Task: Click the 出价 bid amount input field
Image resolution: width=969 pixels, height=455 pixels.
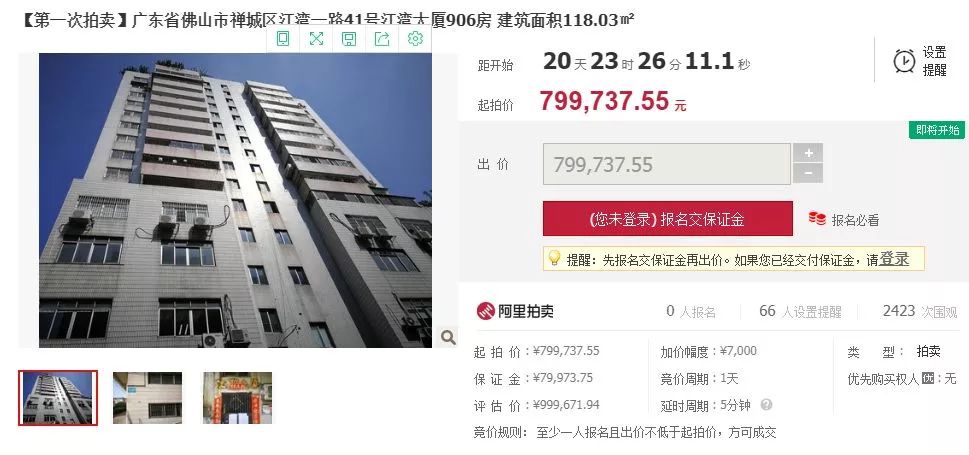Action: coord(667,164)
